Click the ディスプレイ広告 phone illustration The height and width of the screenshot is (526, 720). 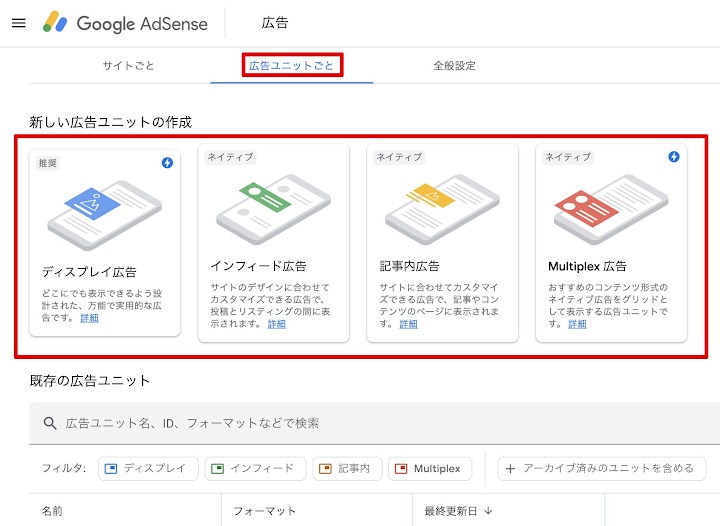tap(104, 215)
